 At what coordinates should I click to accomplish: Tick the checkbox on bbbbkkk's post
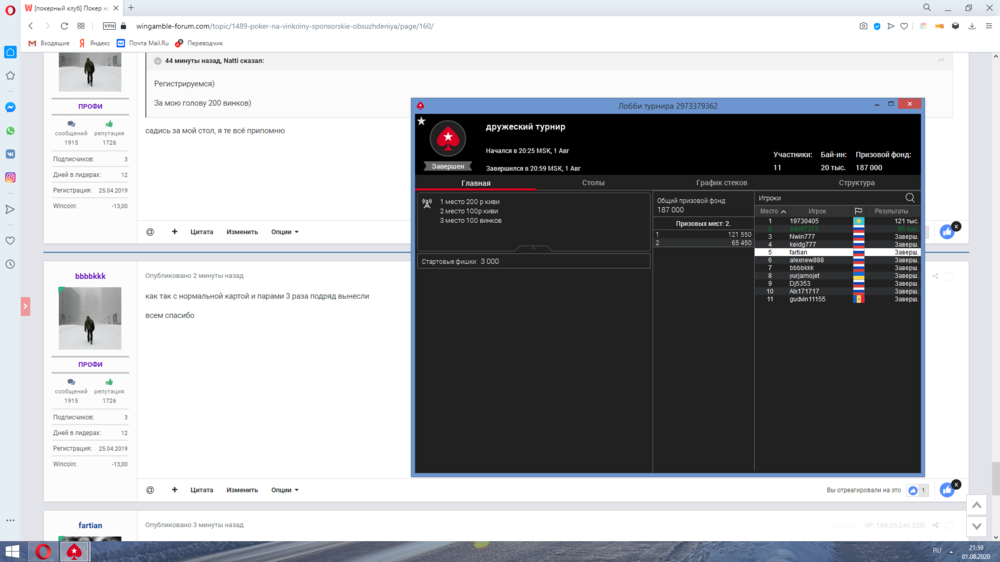tap(950, 276)
